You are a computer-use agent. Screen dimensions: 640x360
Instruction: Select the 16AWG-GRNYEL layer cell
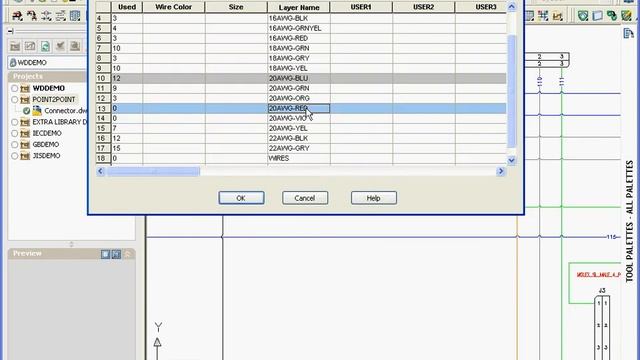pos(299,28)
